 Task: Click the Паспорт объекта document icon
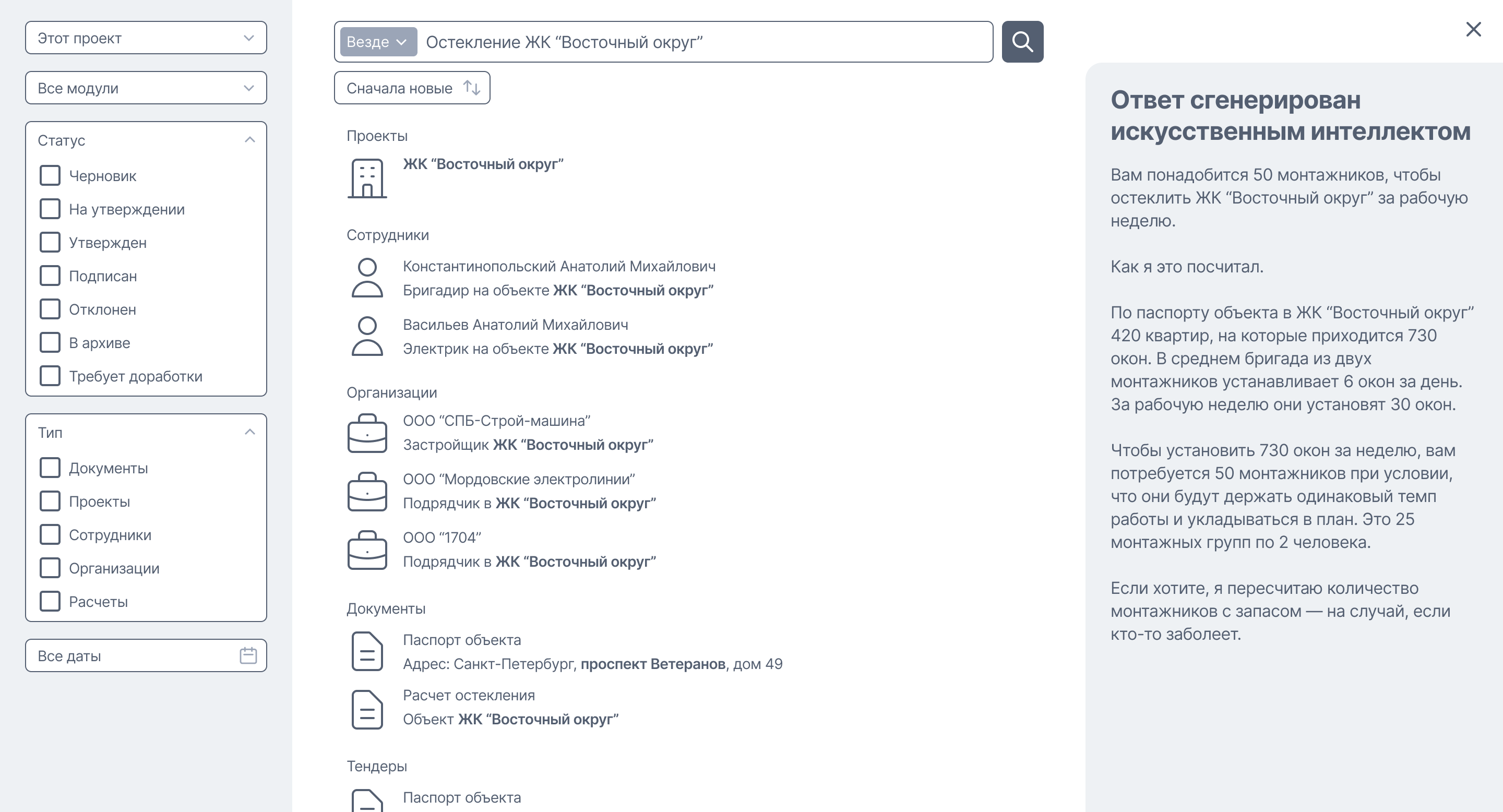coord(367,651)
